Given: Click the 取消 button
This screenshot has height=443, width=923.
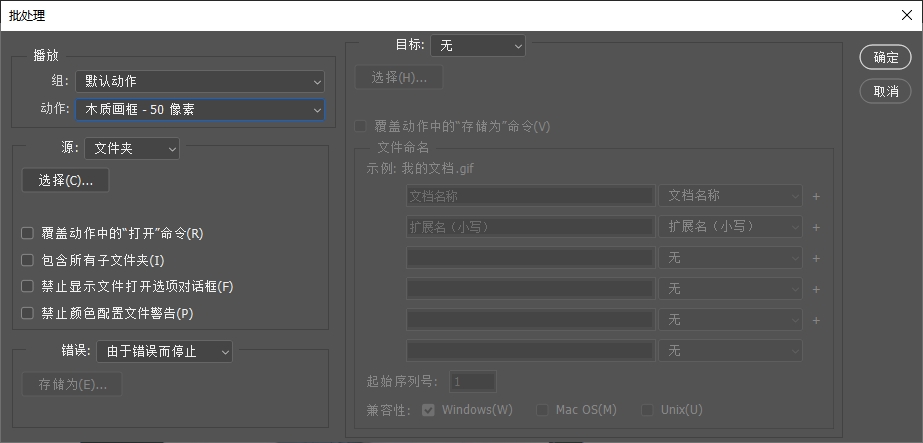Looking at the screenshot, I should [x=885, y=91].
